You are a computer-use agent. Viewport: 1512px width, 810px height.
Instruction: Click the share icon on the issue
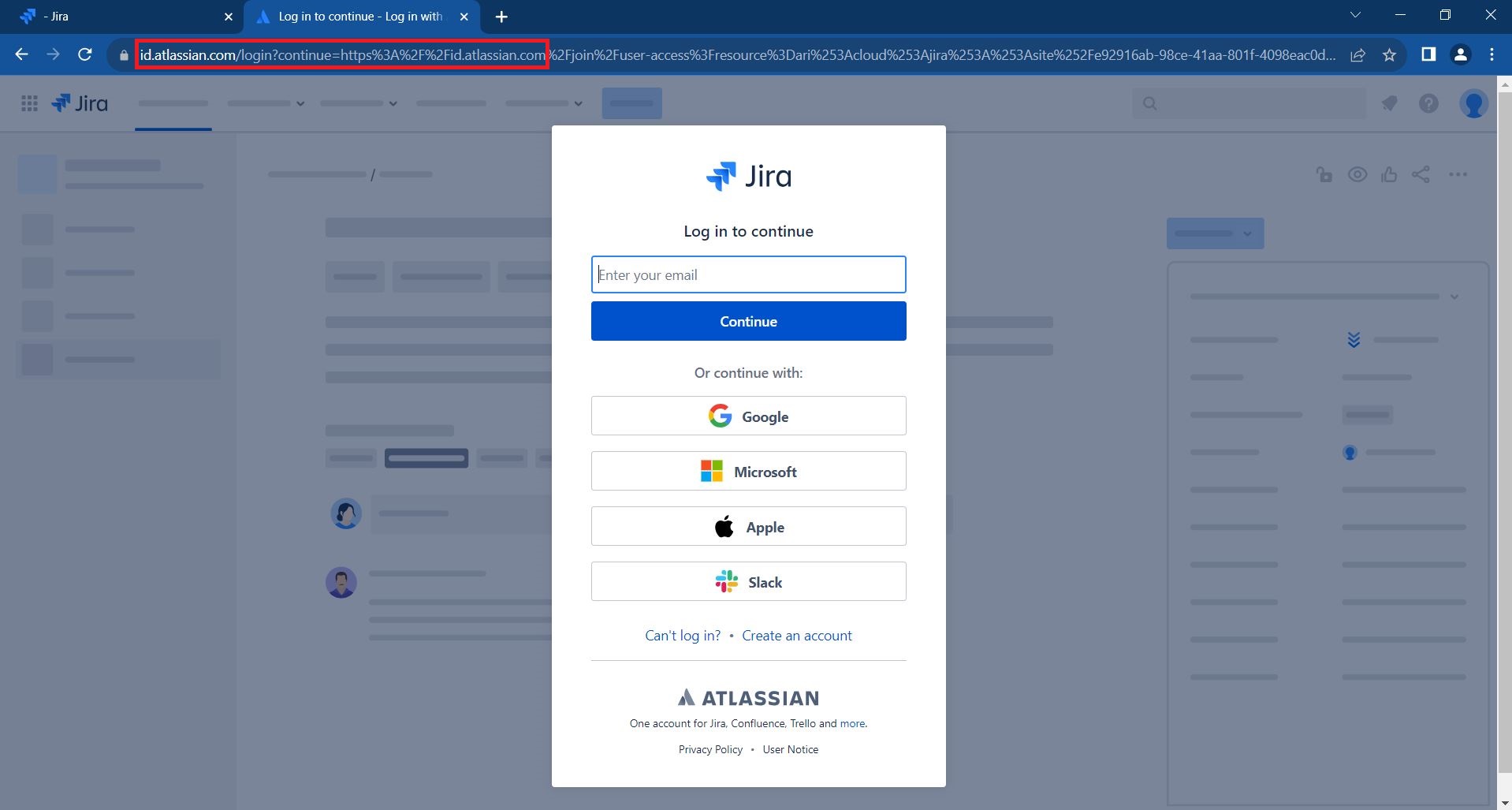pyautogui.click(x=1421, y=175)
